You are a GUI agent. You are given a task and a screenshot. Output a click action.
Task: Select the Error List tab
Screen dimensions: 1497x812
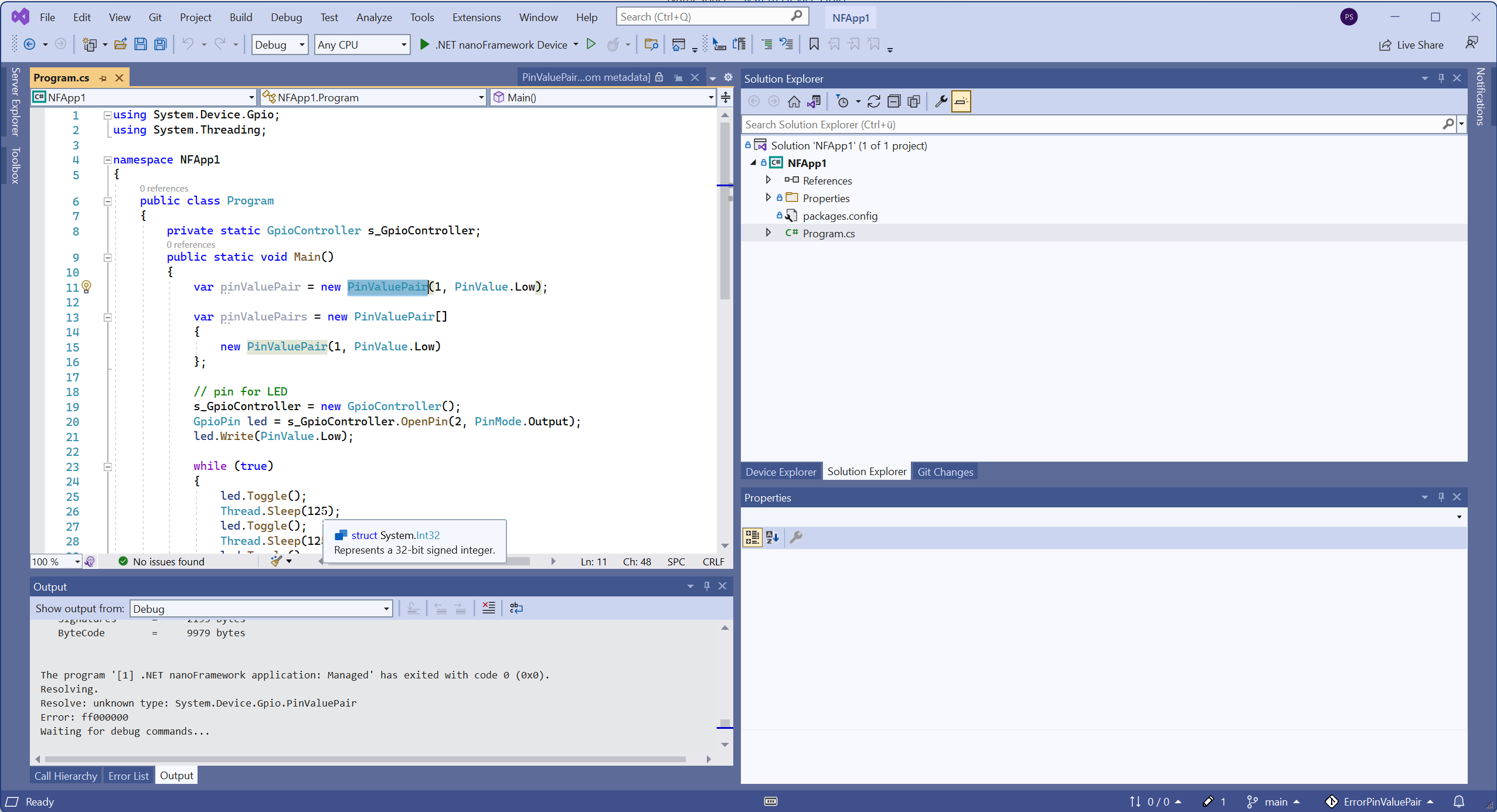pyautogui.click(x=128, y=775)
